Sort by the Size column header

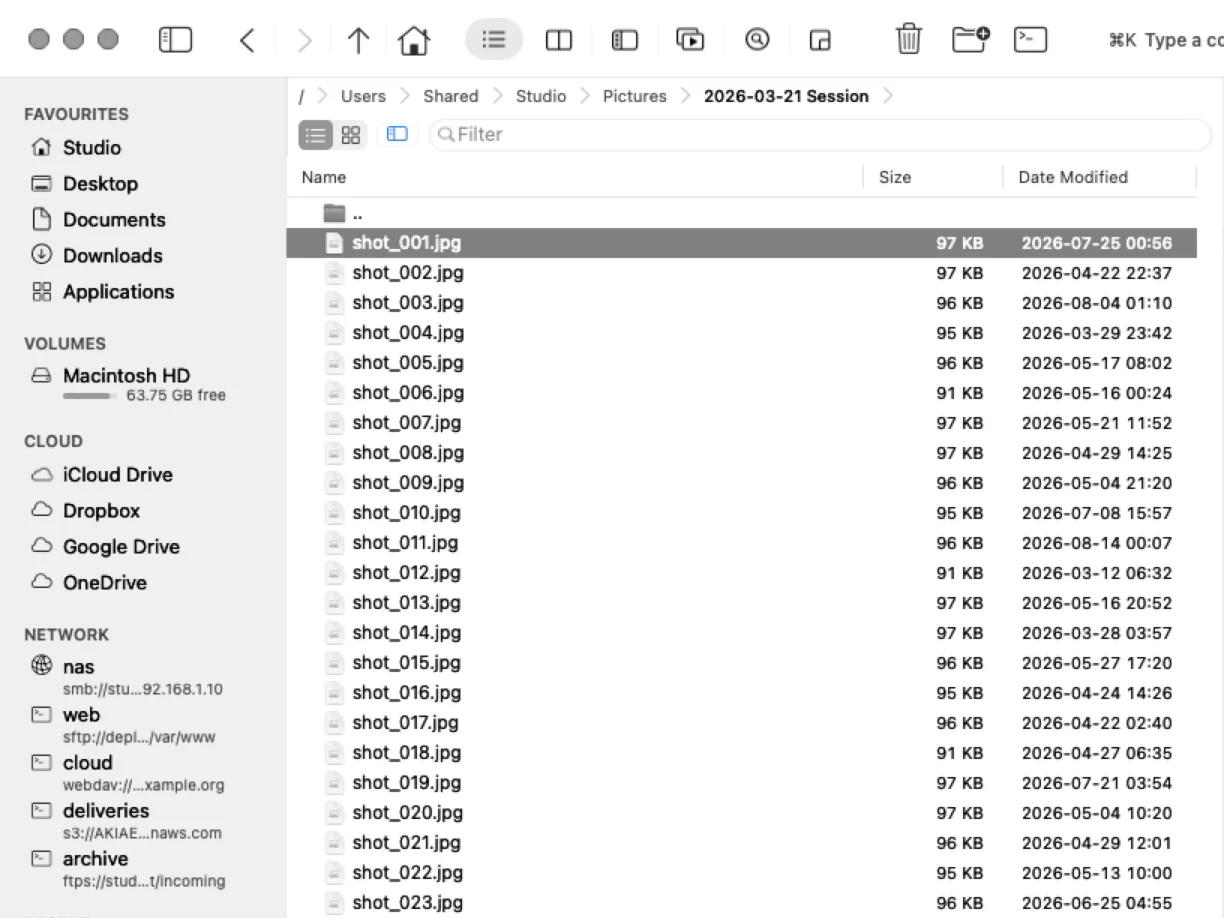(x=895, y=177)
